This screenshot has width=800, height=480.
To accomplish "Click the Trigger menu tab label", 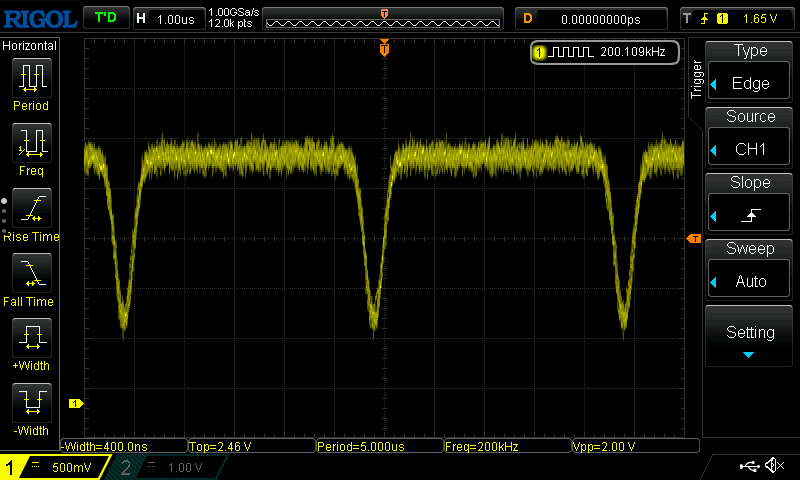I will (x=696, y=79).
